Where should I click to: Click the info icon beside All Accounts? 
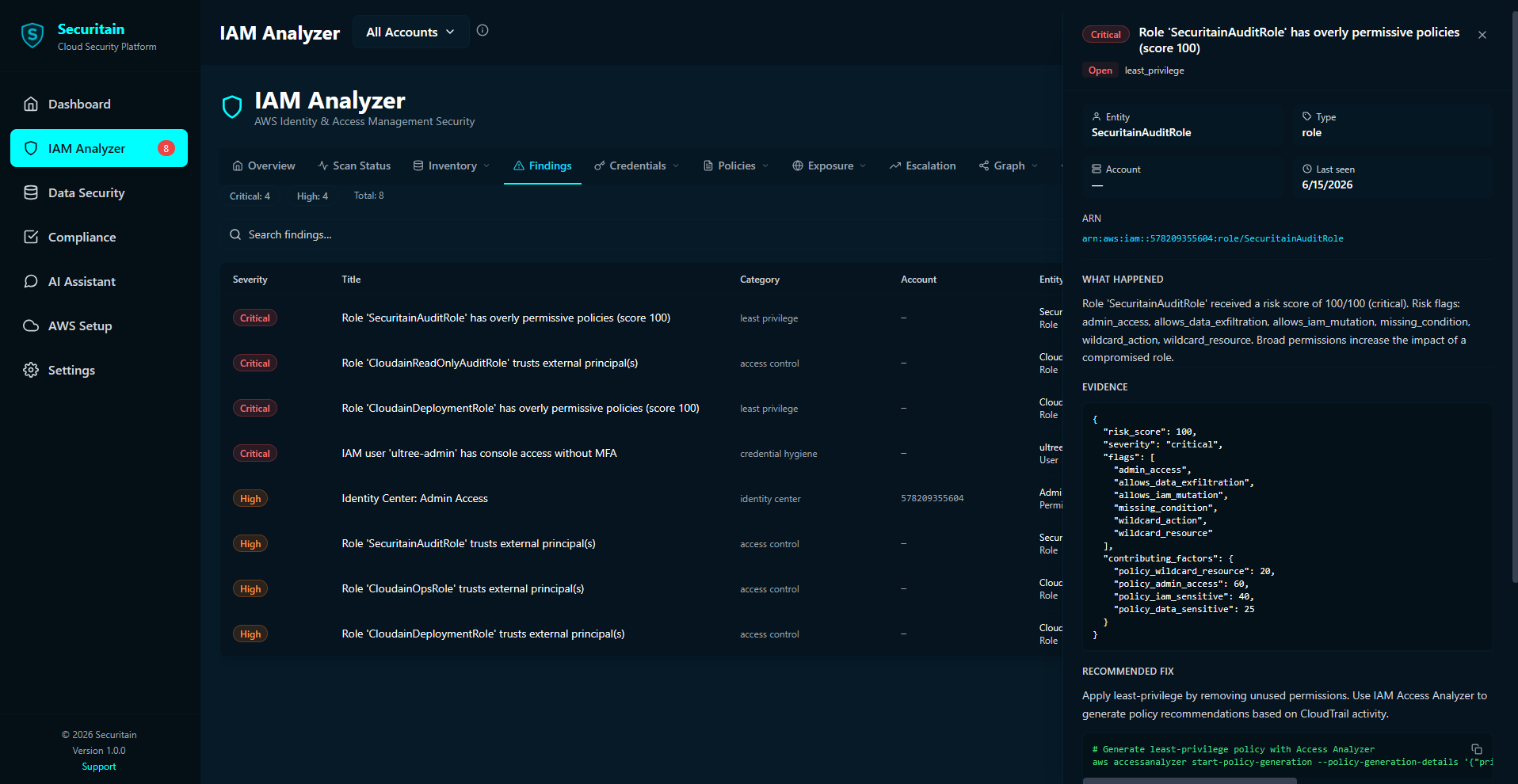pyautogui.click(x=482, y=30)
